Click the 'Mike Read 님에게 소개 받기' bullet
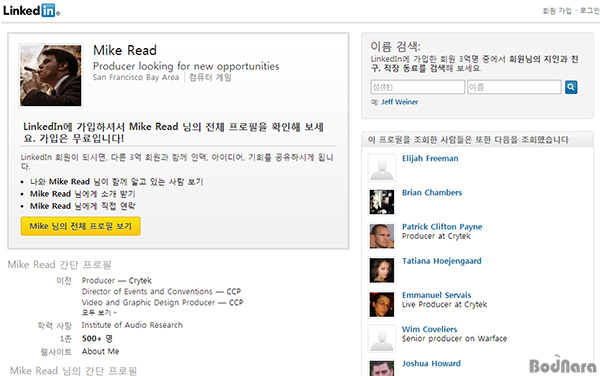Image resolution: width=600 pixels, height=376 pixels. point(83,194)
